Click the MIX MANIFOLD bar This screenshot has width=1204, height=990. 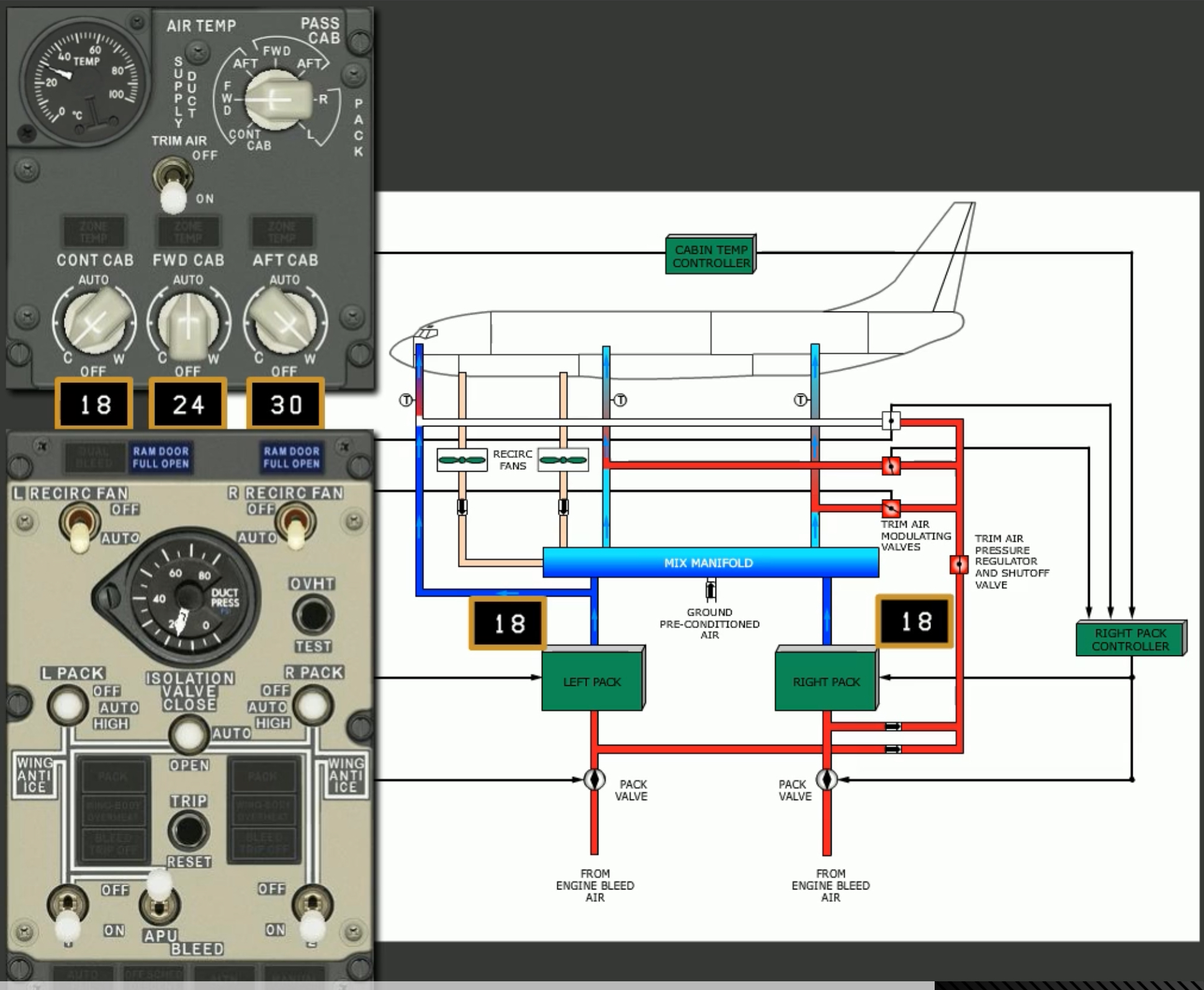(709, 563)
